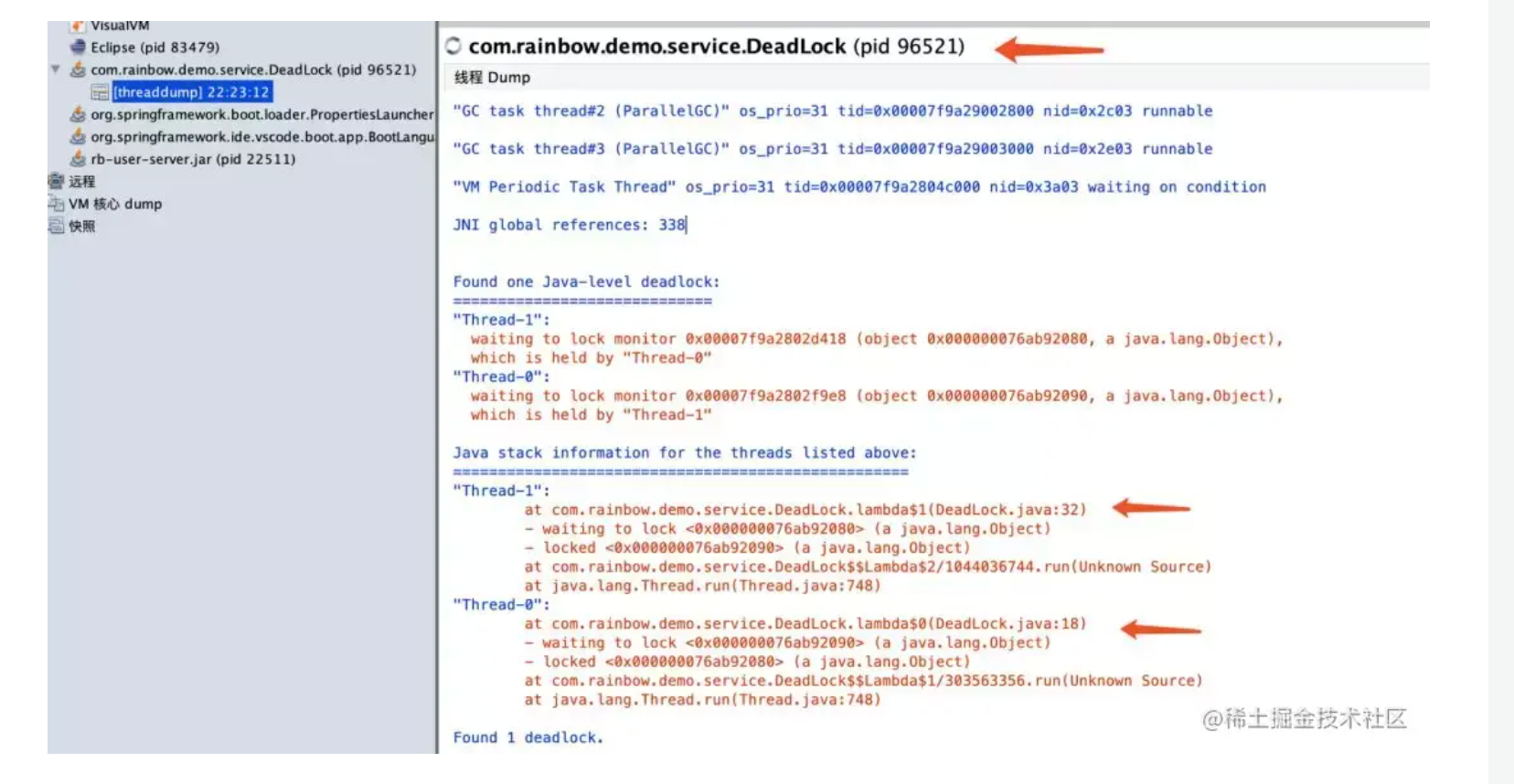Click the which is held by "Thread-0" line

click(591, 358)
